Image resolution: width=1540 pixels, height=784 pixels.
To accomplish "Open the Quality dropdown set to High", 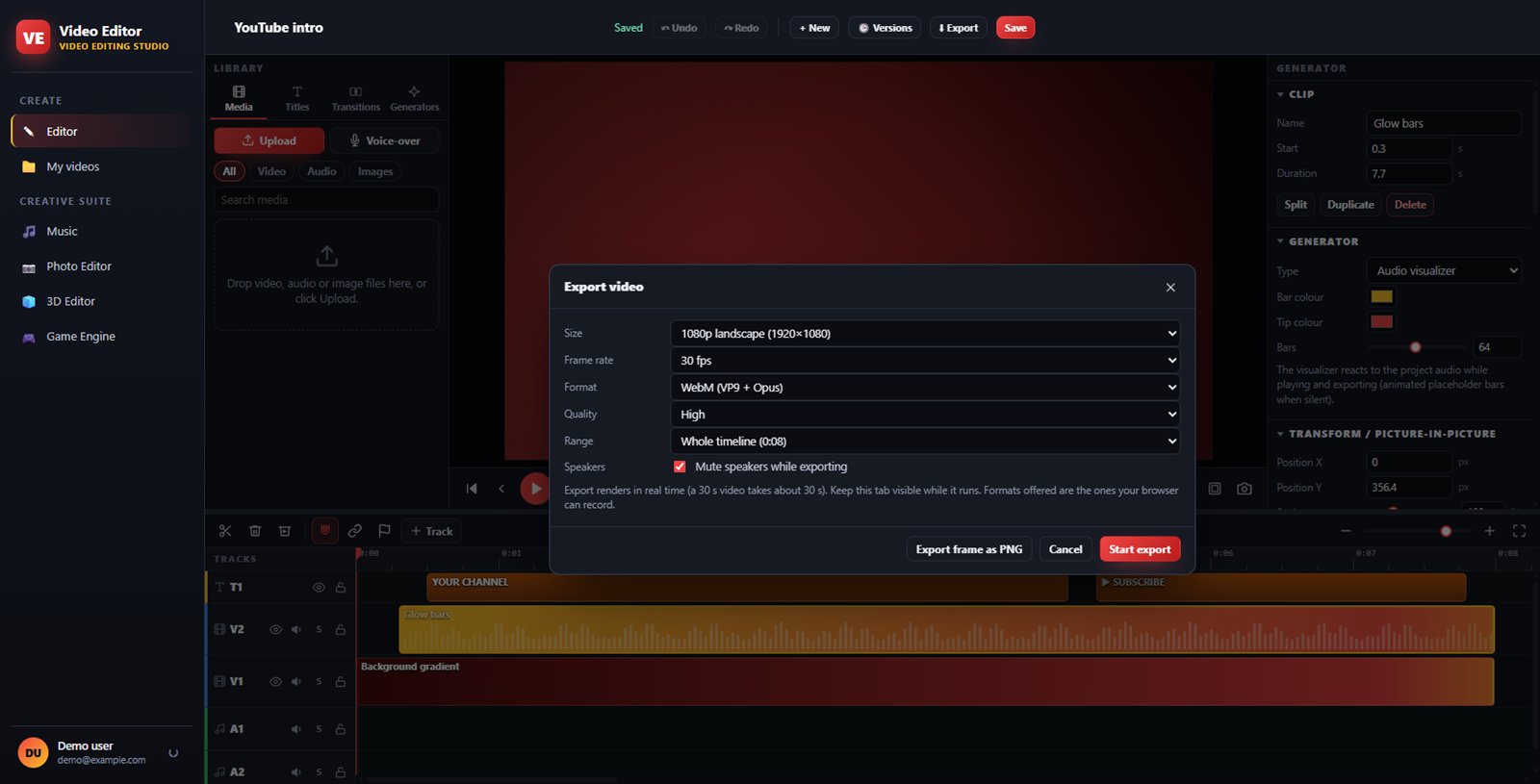I will point(925,415).
